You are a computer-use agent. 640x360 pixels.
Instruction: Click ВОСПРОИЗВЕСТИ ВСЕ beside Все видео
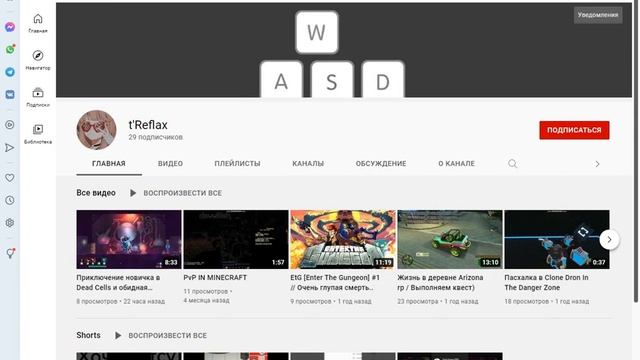click(182, 193)
